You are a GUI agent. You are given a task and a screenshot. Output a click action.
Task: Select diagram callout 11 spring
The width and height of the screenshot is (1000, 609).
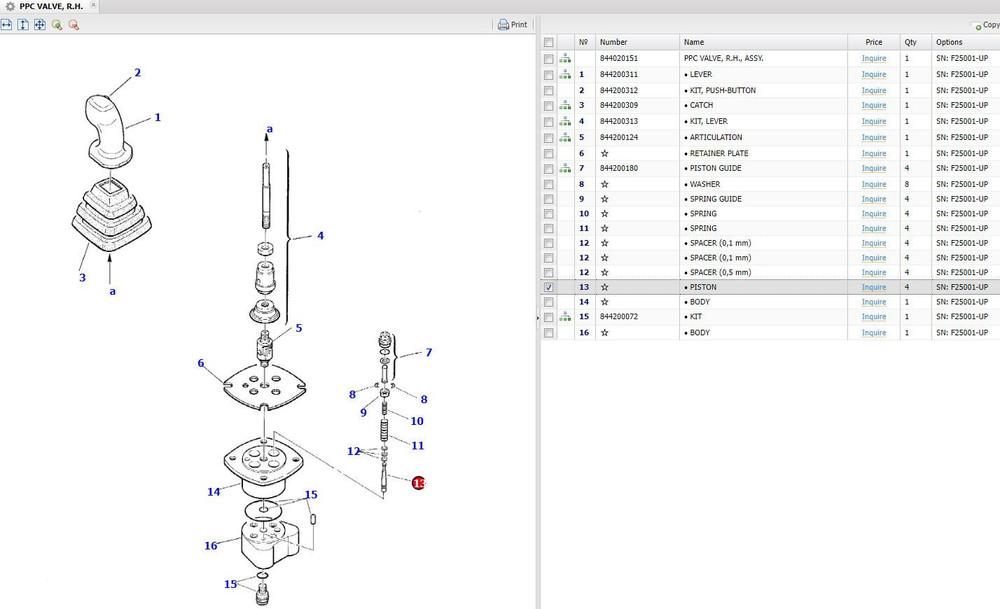418,446
